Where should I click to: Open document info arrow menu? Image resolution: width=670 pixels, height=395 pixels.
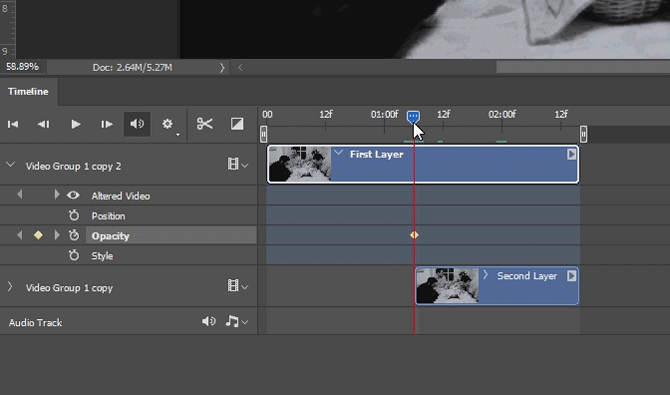[222, 68]
